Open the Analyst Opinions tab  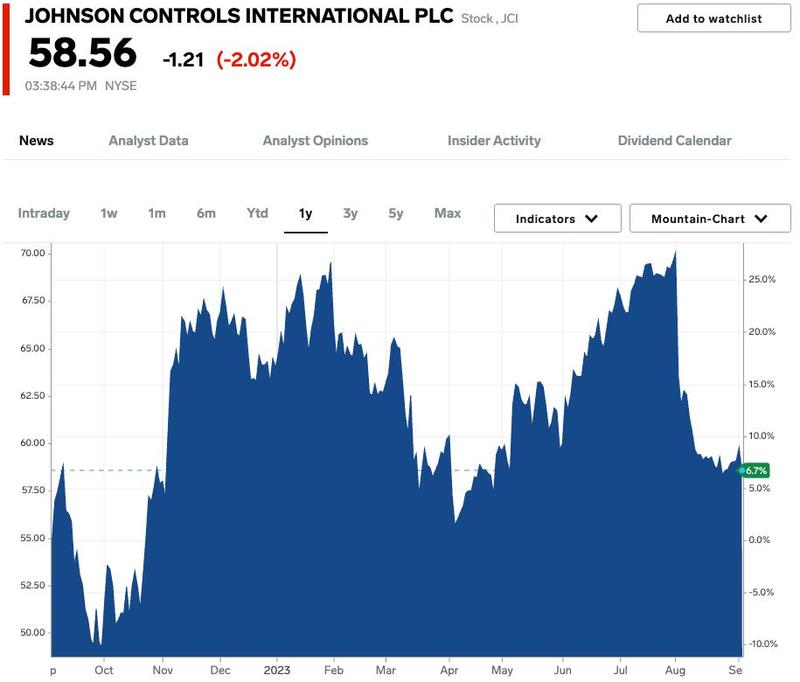tap(315, 141)
